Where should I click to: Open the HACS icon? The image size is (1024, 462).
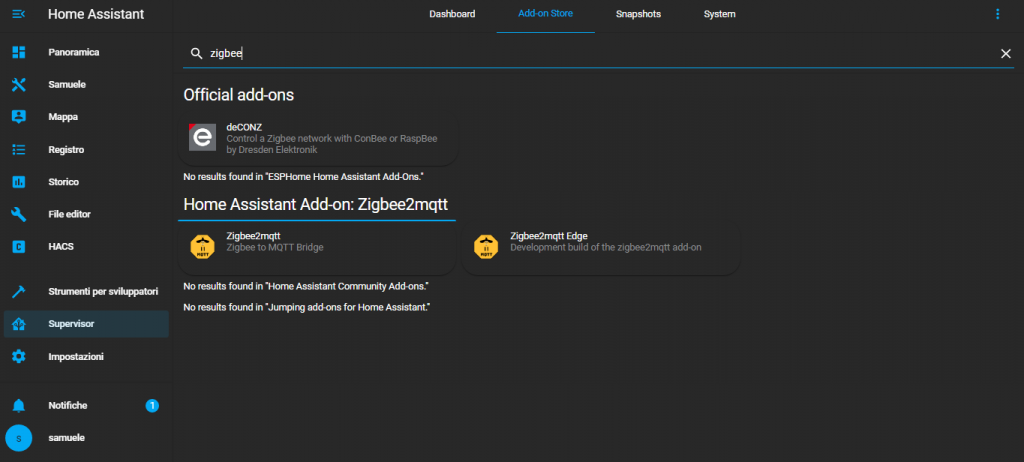click(x=18, y=247)
